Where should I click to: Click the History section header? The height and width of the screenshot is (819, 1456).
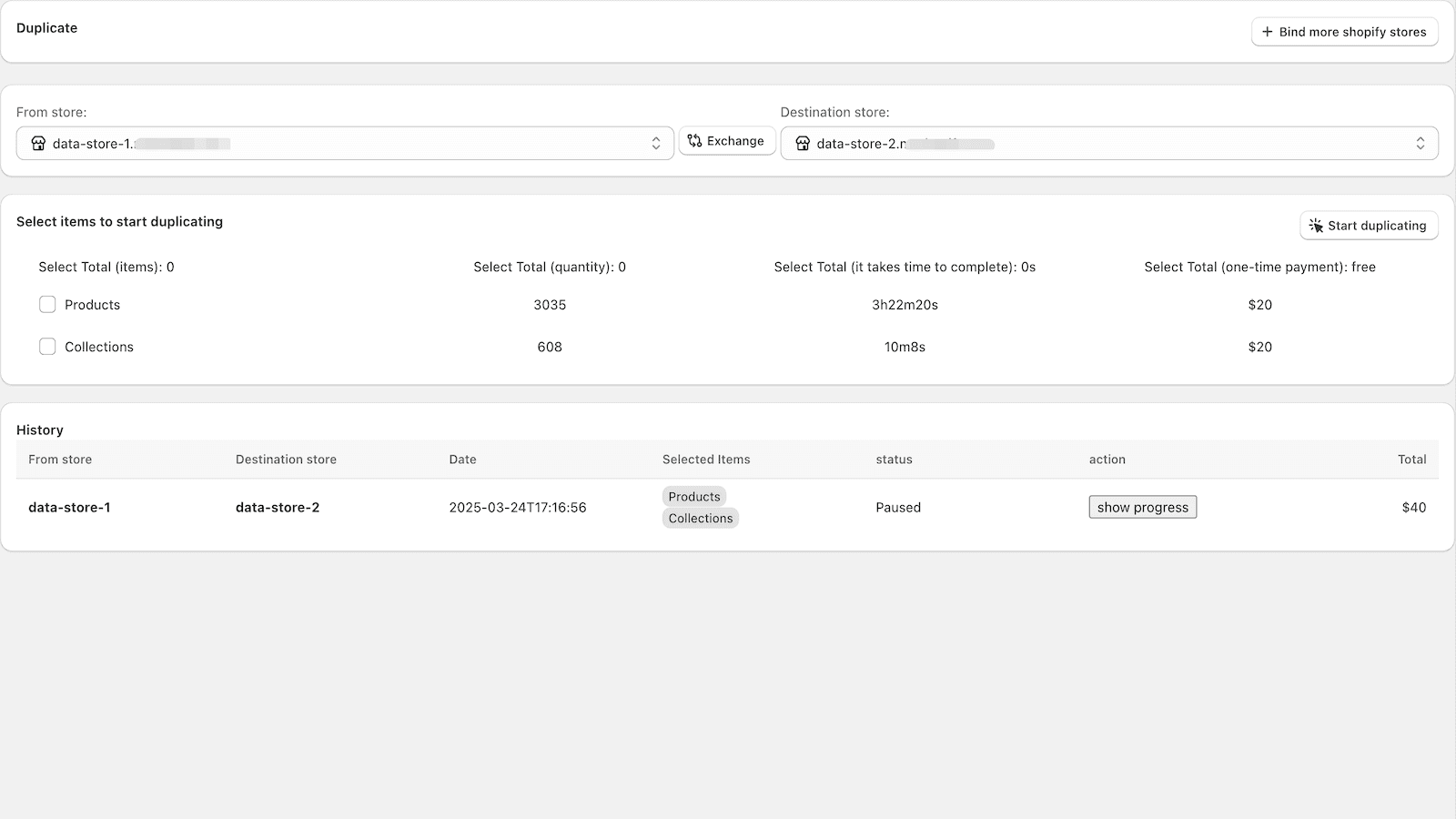coord(39,429)
